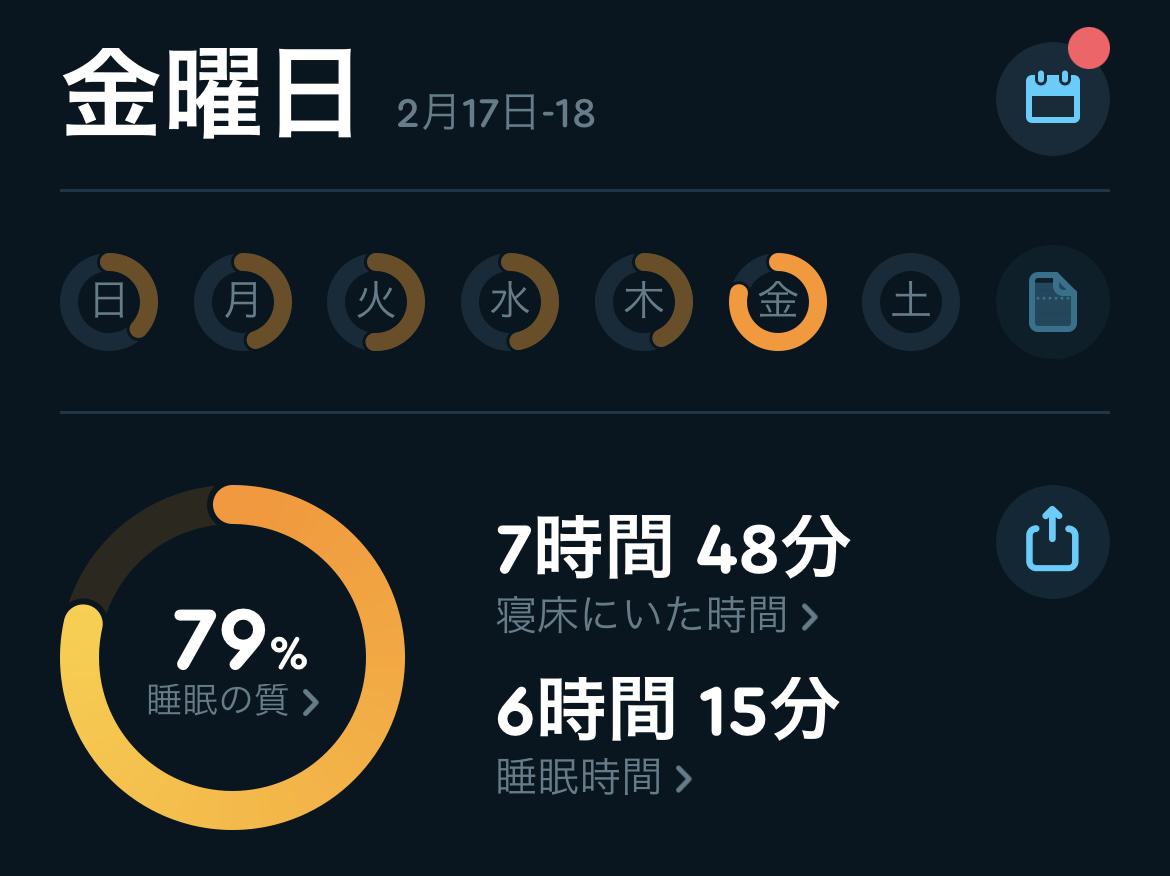The width and height of the screenshot is (1170, 876).
Task: Expand chevron beside 寝床にいた時間
Action: click(810, 617)
